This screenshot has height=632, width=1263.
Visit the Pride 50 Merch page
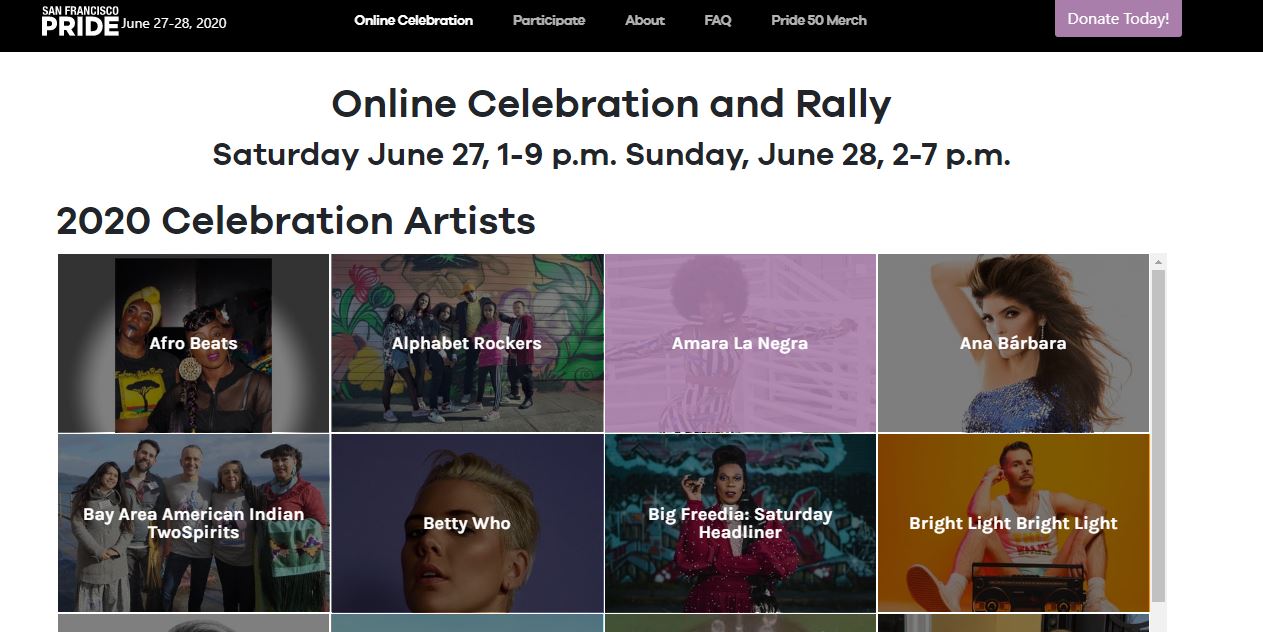[819, 20]
